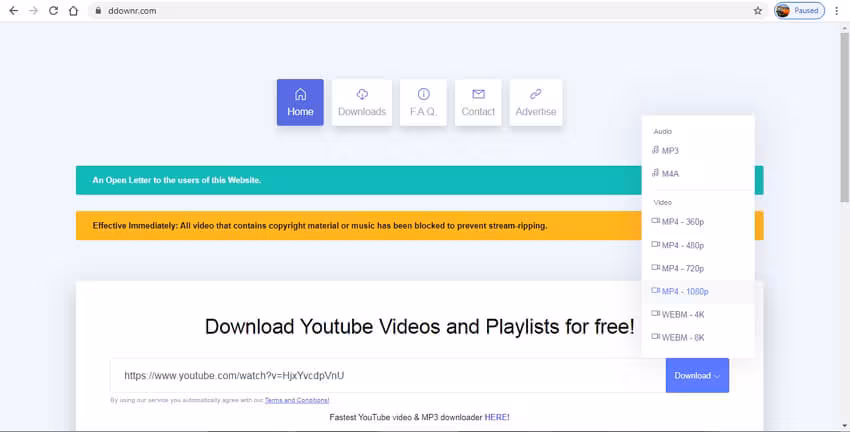Choose WEBM - 8K video format

tap(698, 337)
